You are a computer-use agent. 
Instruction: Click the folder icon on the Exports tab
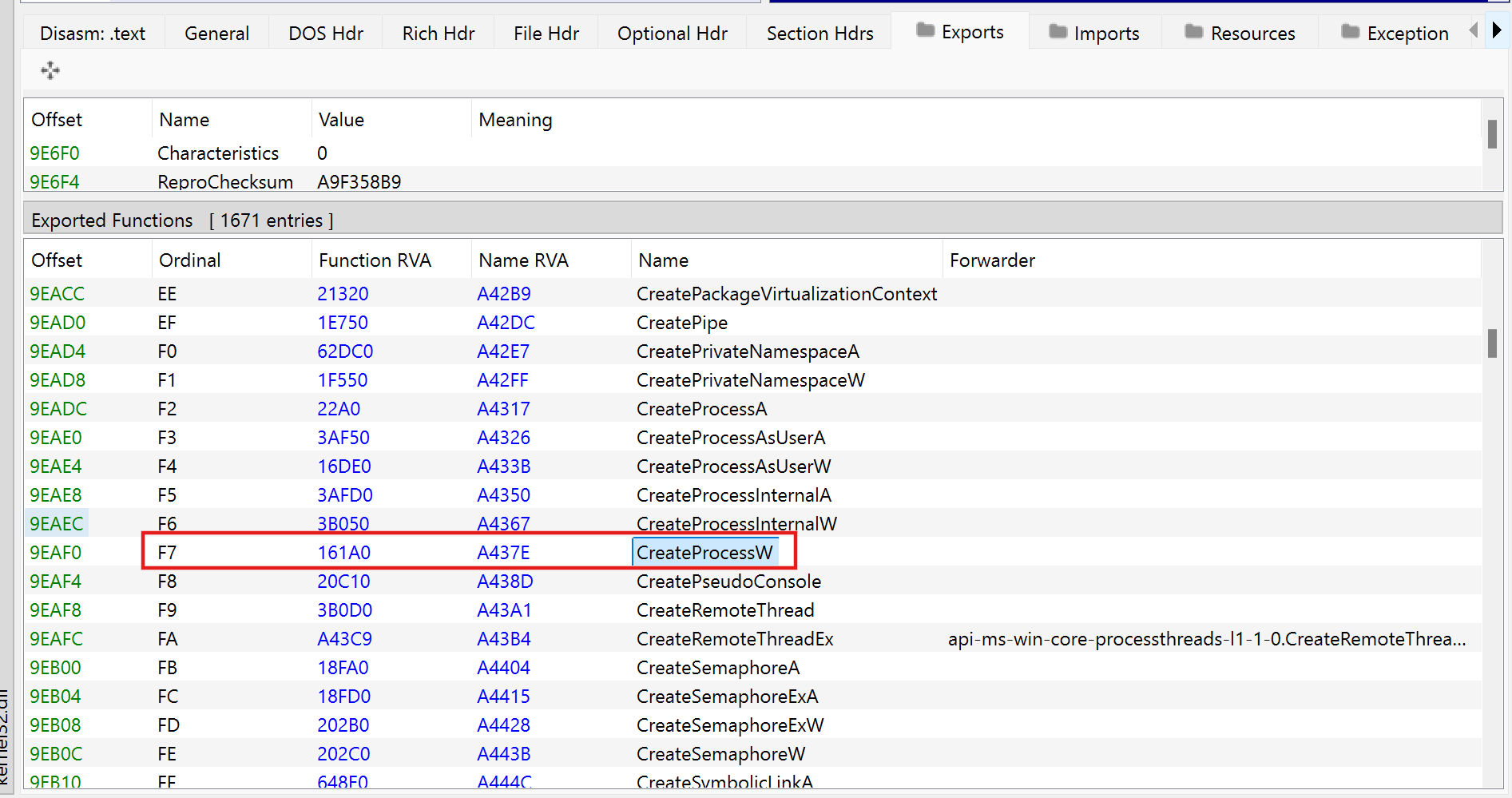[x=925, y=30]
